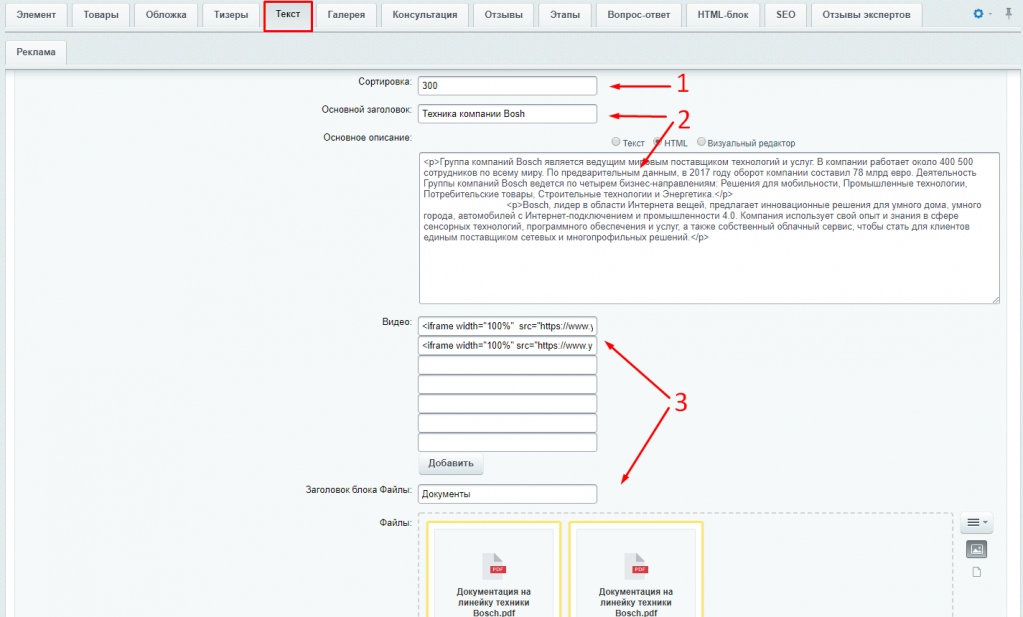
Task: Focus the Заголовок блока Файлы field
Action: tap(508, 494)
